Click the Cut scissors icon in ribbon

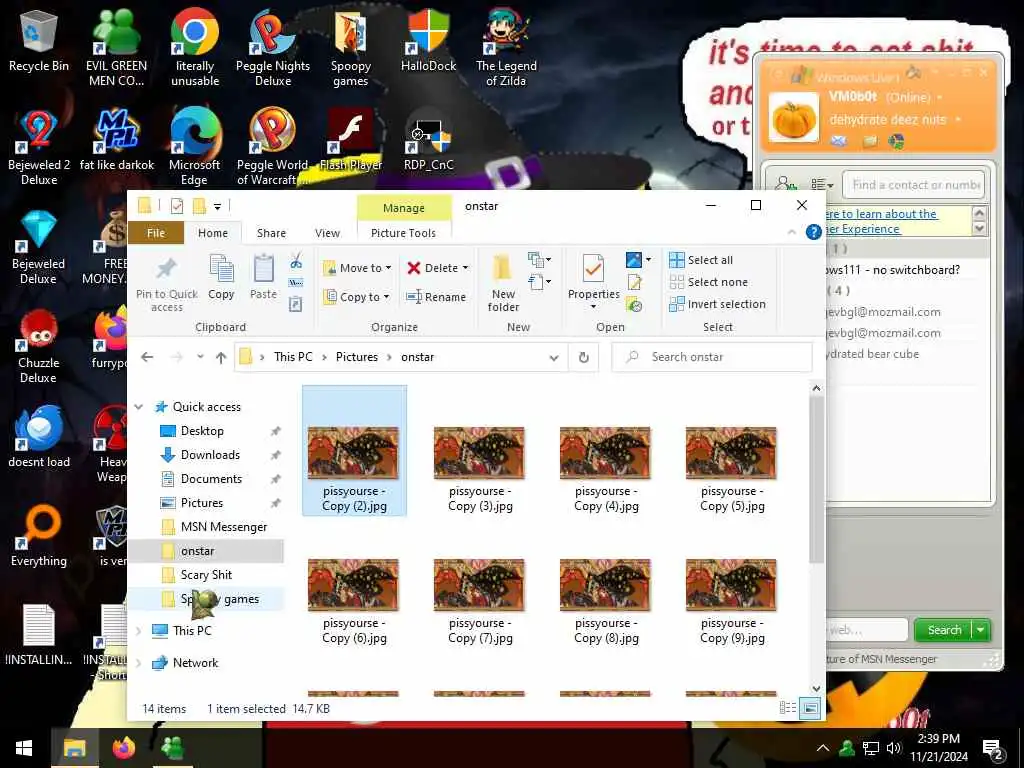point(296,261)
